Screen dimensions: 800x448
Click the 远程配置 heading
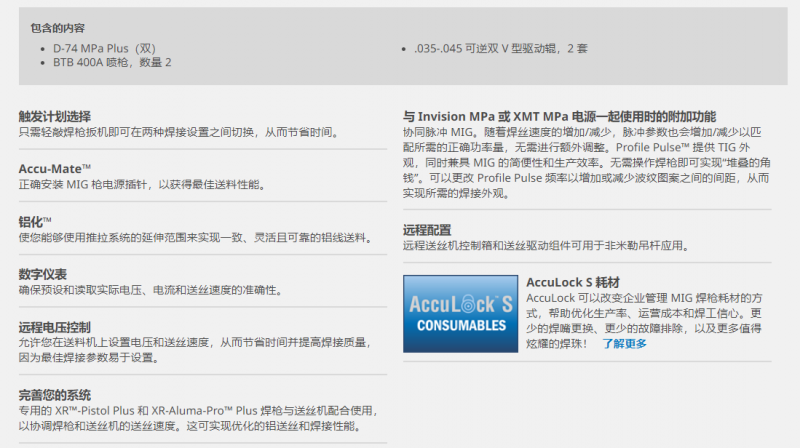pos(427,230)
